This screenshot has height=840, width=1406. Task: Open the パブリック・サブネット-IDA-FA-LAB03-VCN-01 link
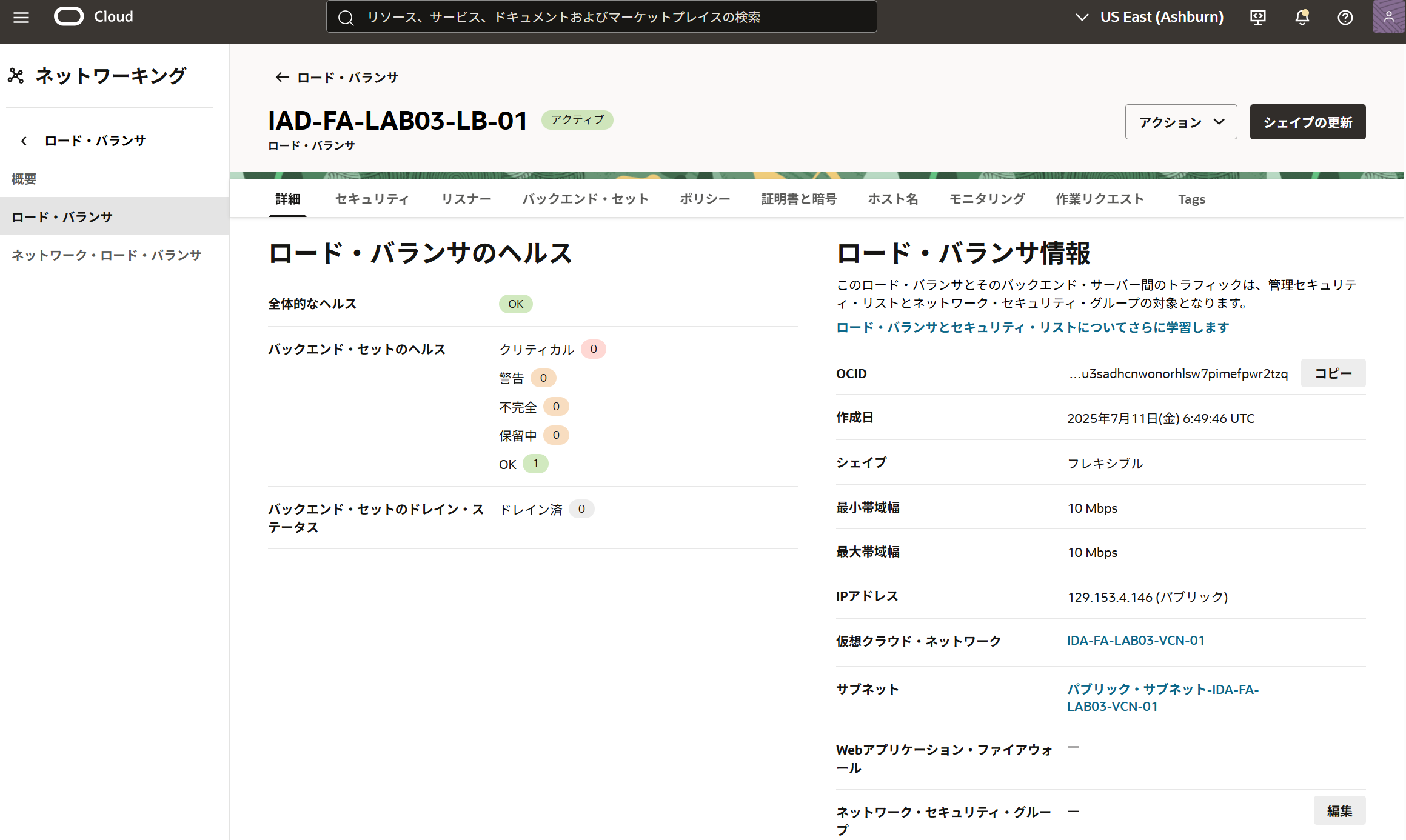pyautogui.click(x=1162, y=698)
